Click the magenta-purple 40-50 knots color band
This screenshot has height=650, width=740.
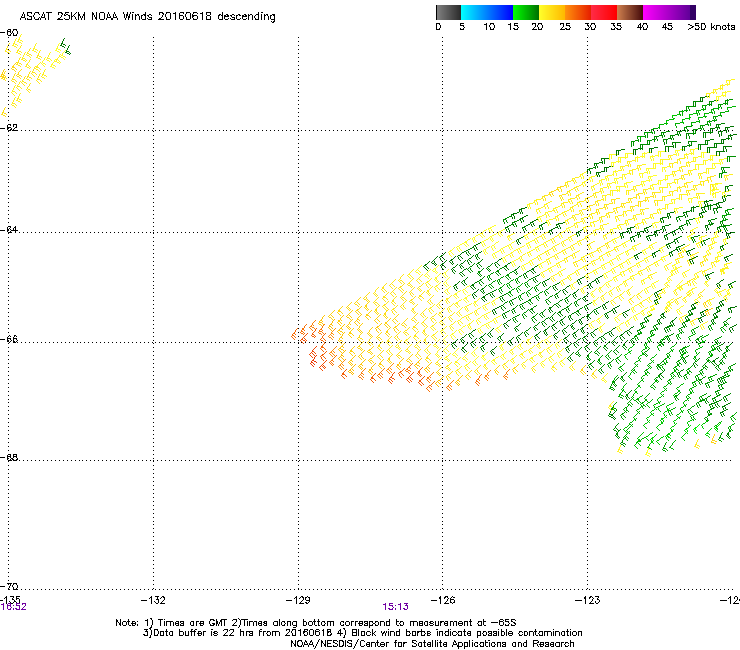point(669,12)
